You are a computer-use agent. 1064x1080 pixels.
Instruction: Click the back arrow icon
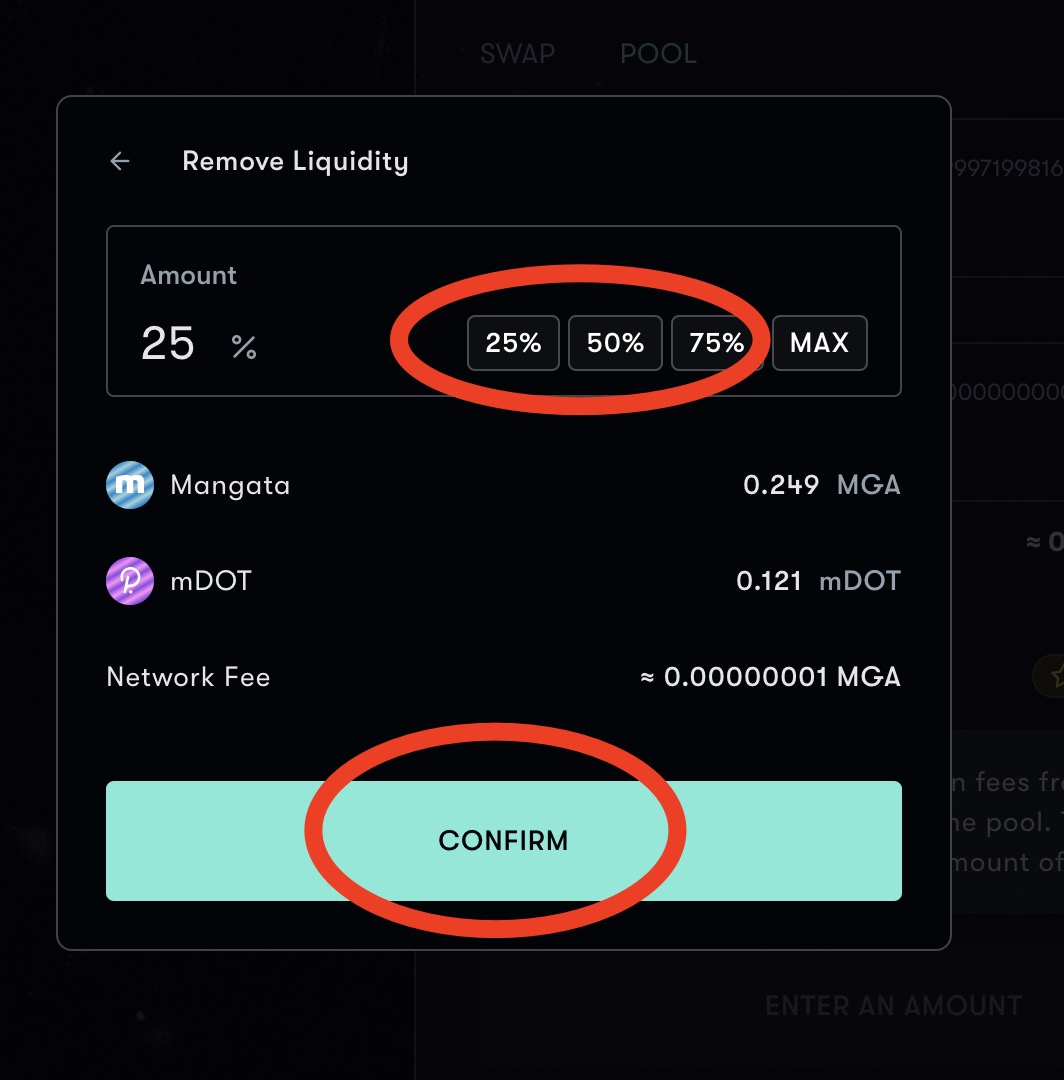pyautogui.click(x=120, y=161)
